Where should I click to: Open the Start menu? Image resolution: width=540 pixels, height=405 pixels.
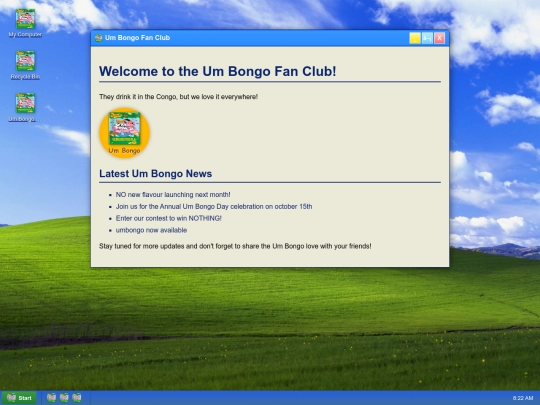click(19, 398)
